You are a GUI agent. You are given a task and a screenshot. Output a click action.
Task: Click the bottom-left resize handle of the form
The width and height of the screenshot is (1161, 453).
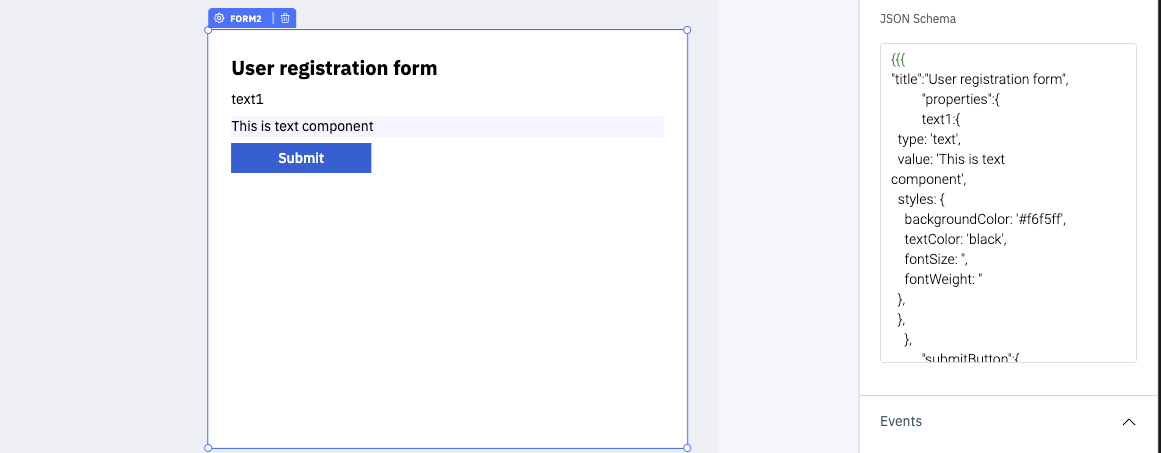click(x=208, y=448)
